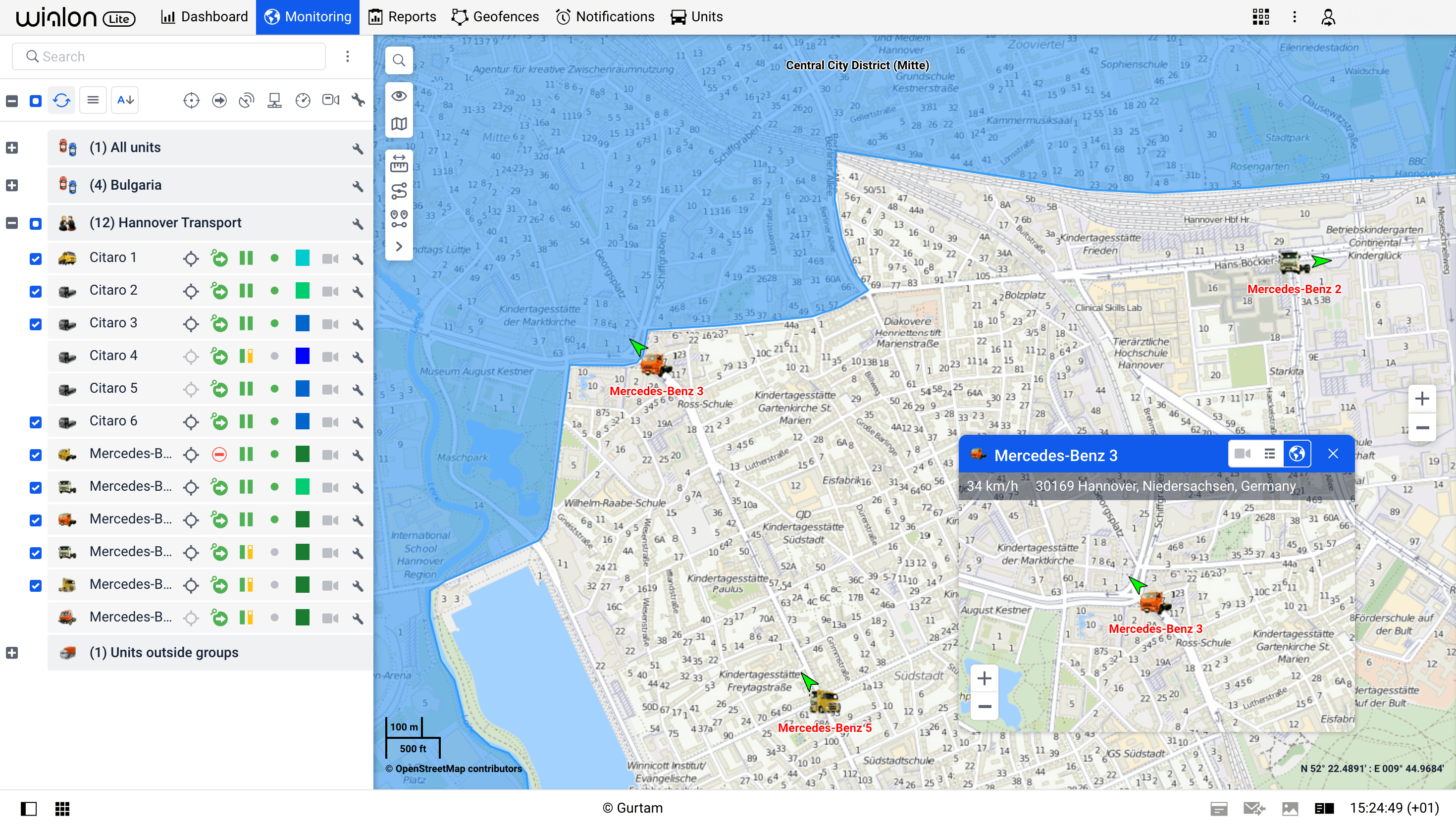The image size is (1456, 826).
Task: Open the map search tool icon
Action: pyautogui.click(x=399, y=60)
